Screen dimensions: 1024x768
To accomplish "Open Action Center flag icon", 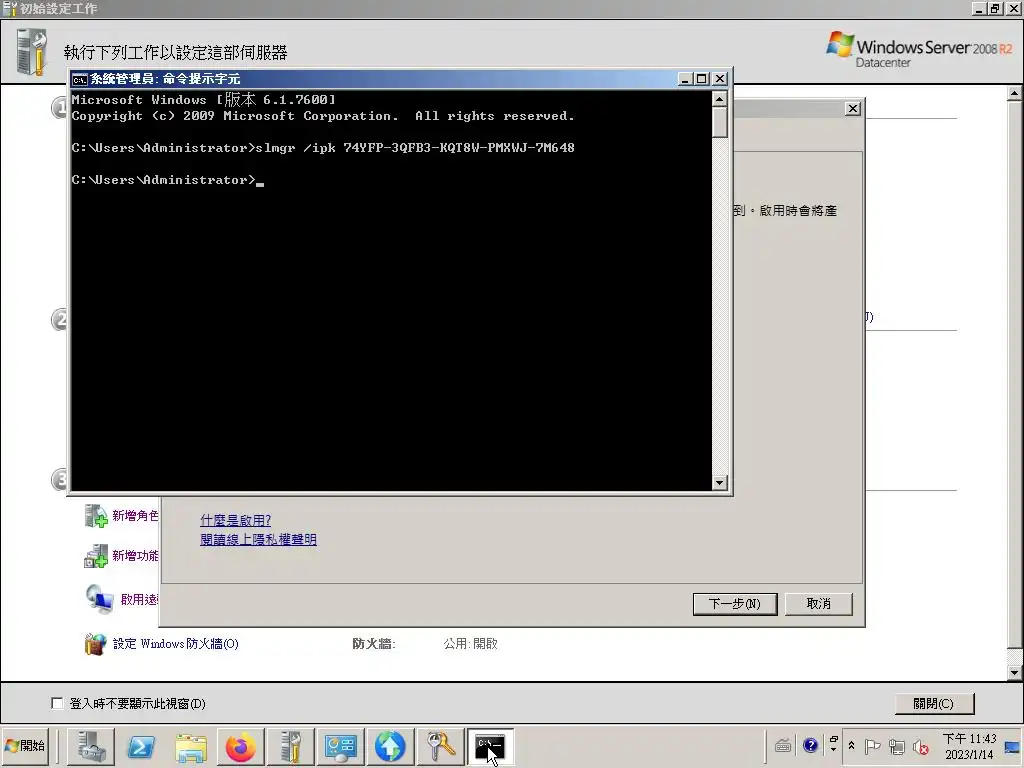I will (x=872, y=746).
